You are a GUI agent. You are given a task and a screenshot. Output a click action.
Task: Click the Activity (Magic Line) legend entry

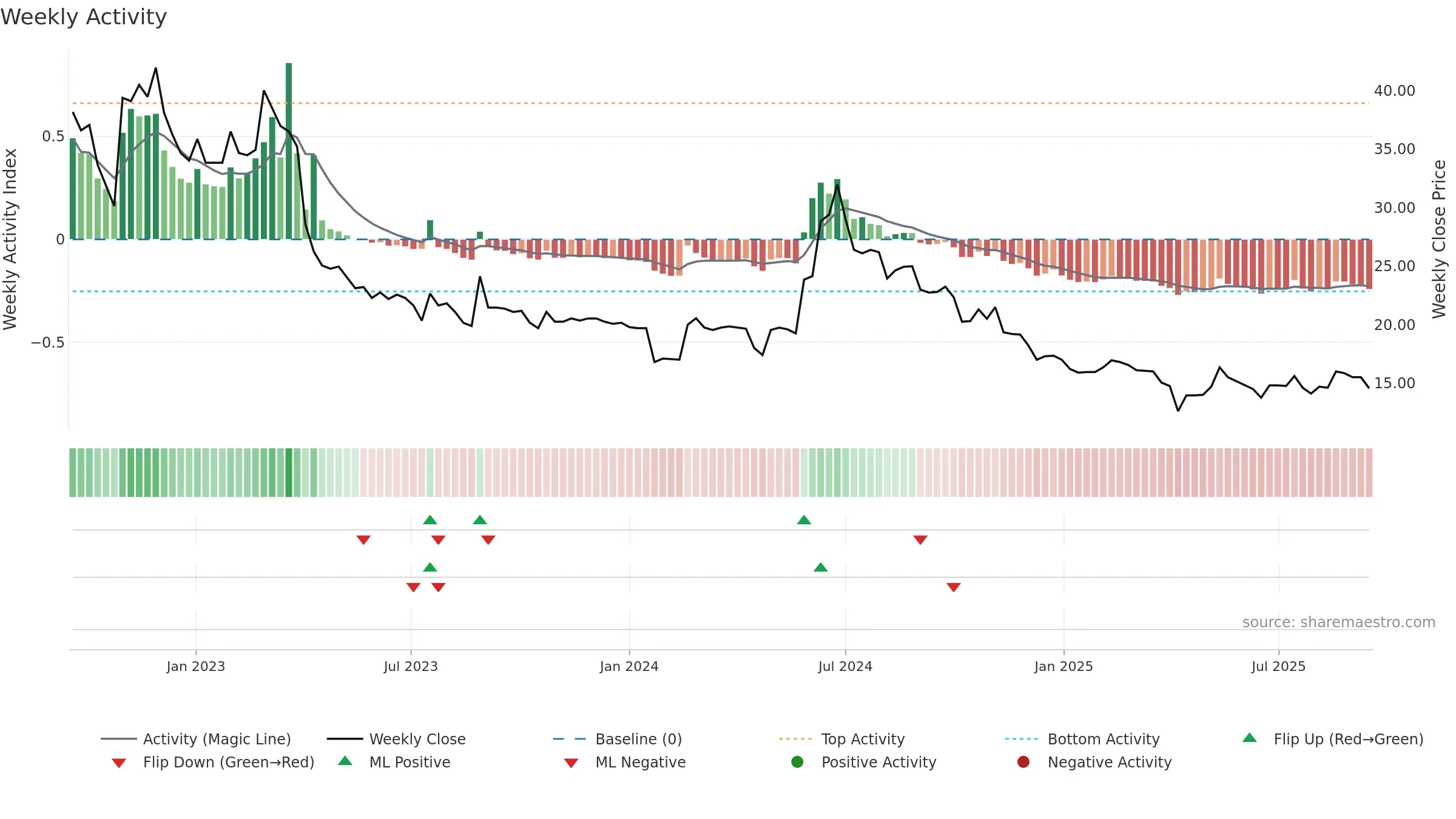(196, 739)
